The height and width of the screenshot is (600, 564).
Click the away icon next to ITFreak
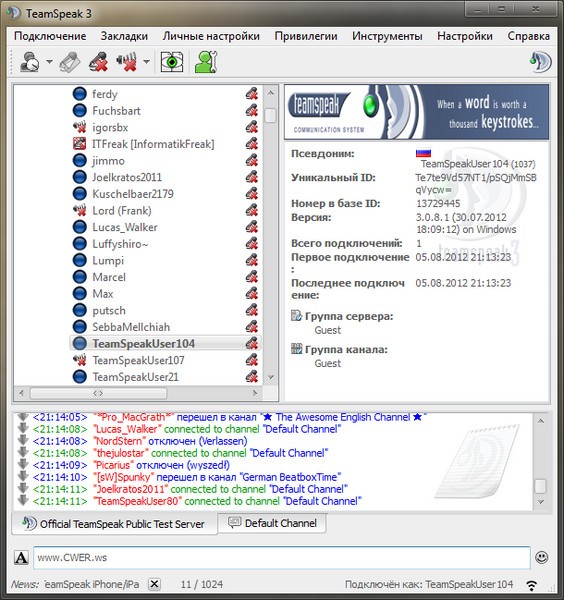pyautogui.click(x=80, y=144)
